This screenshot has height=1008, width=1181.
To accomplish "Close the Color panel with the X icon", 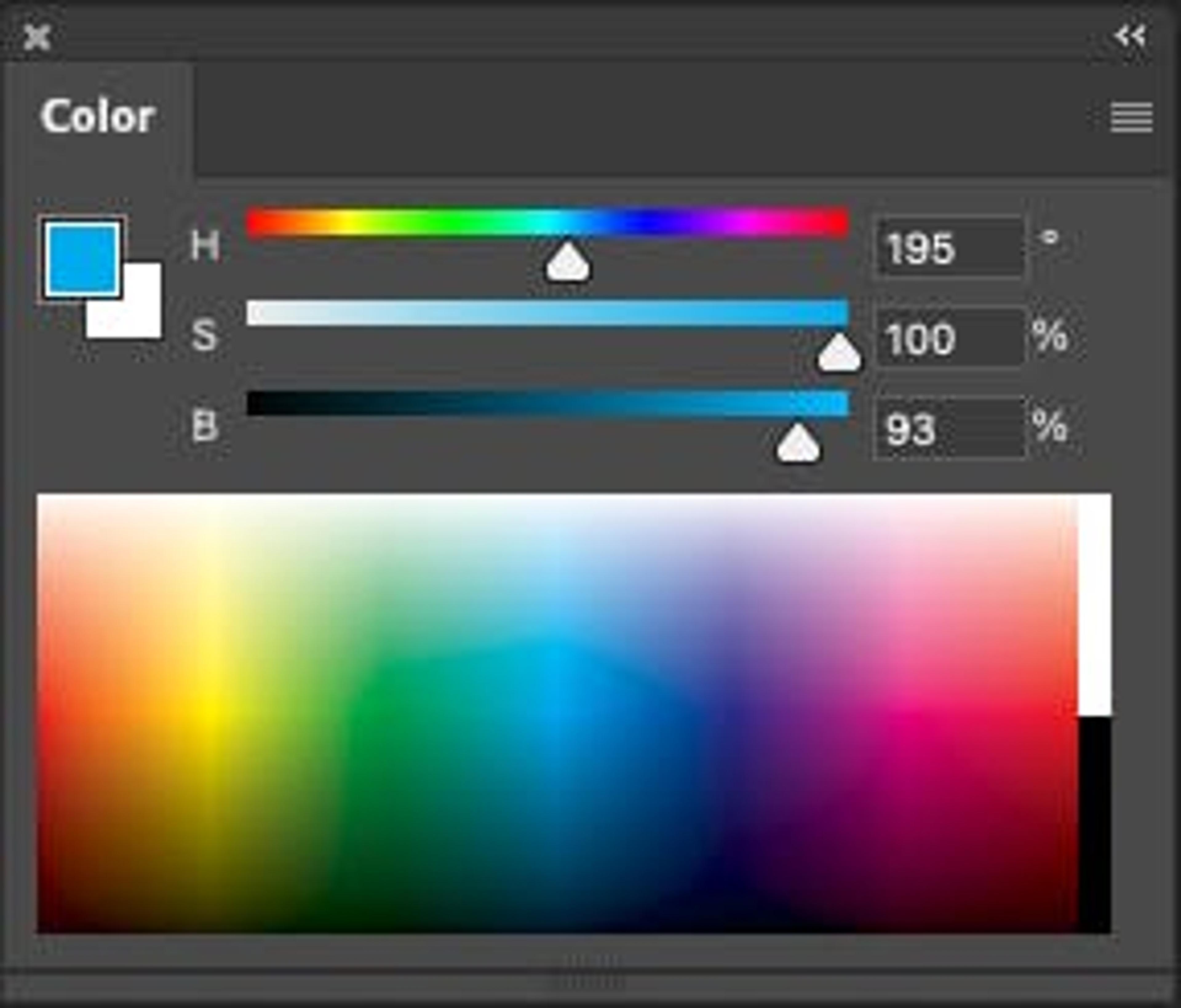I will click(37, 38).
